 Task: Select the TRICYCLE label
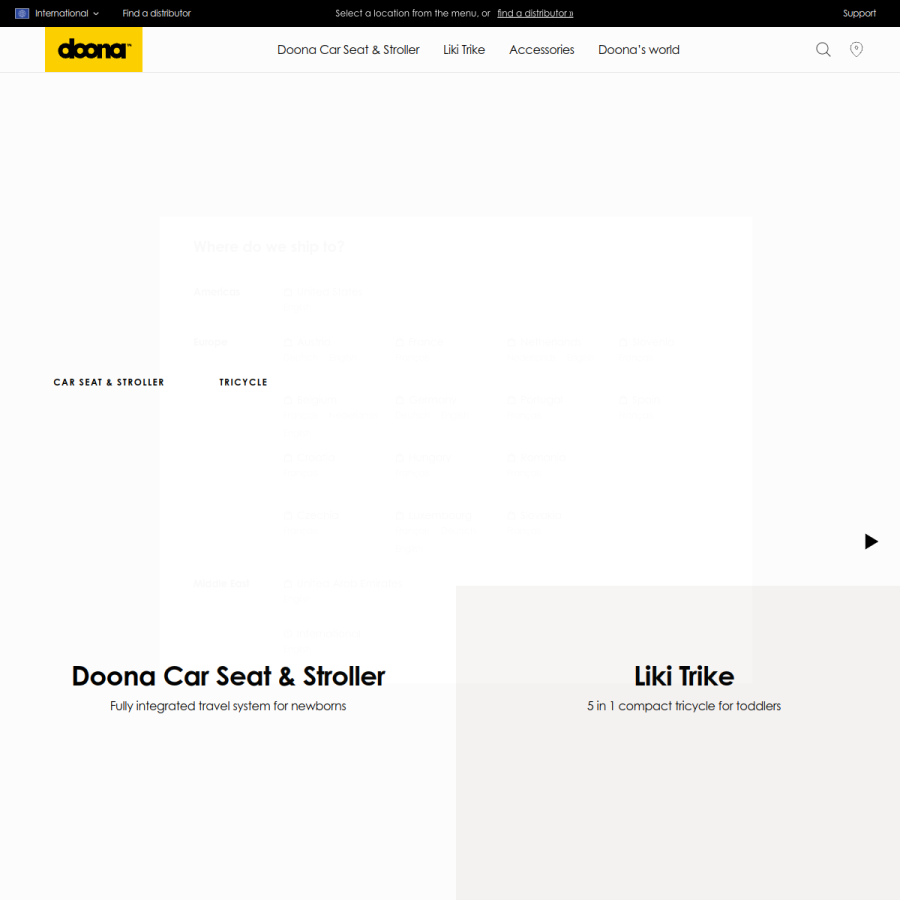coord(243,382)
